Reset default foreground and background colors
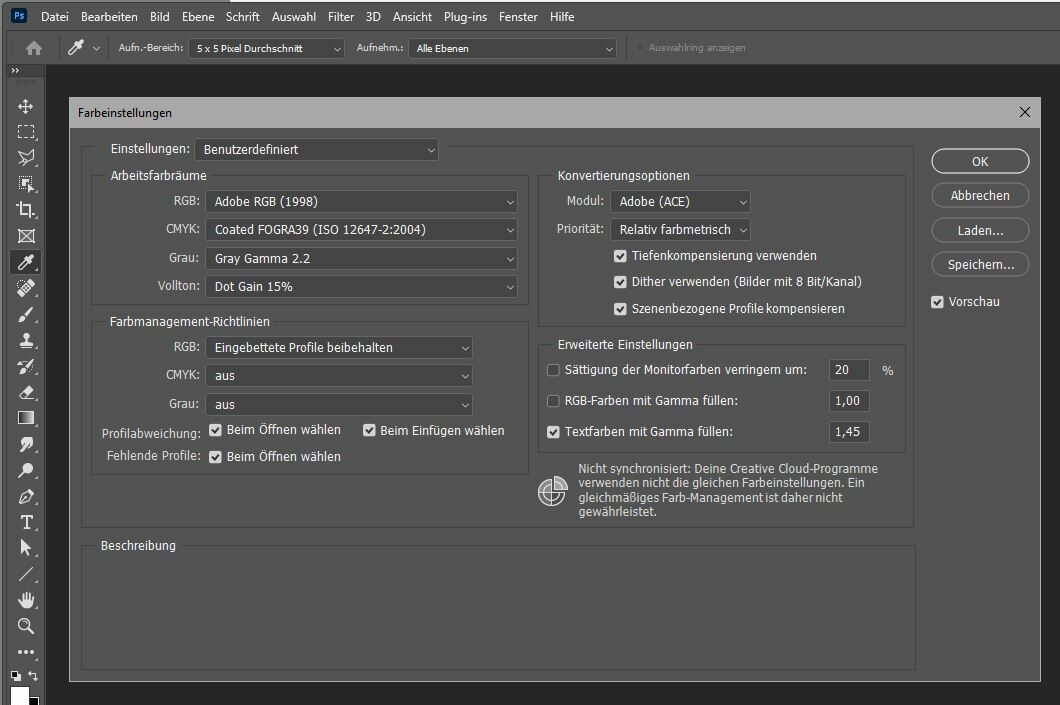The width and height of the screenshot is (1060, 705). pos(16,675)
